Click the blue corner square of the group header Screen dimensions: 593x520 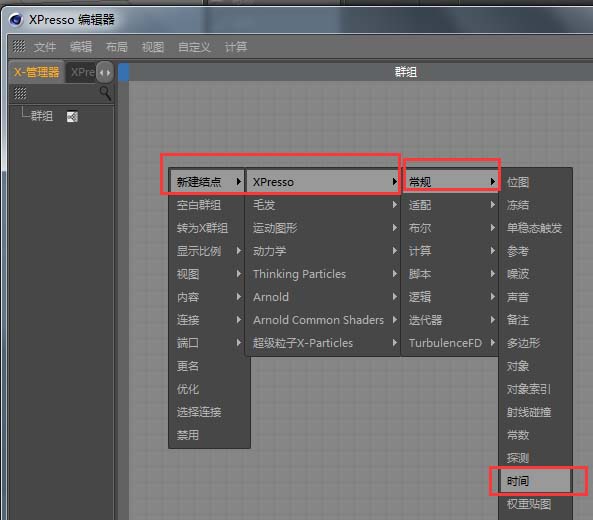click(124, 72)
